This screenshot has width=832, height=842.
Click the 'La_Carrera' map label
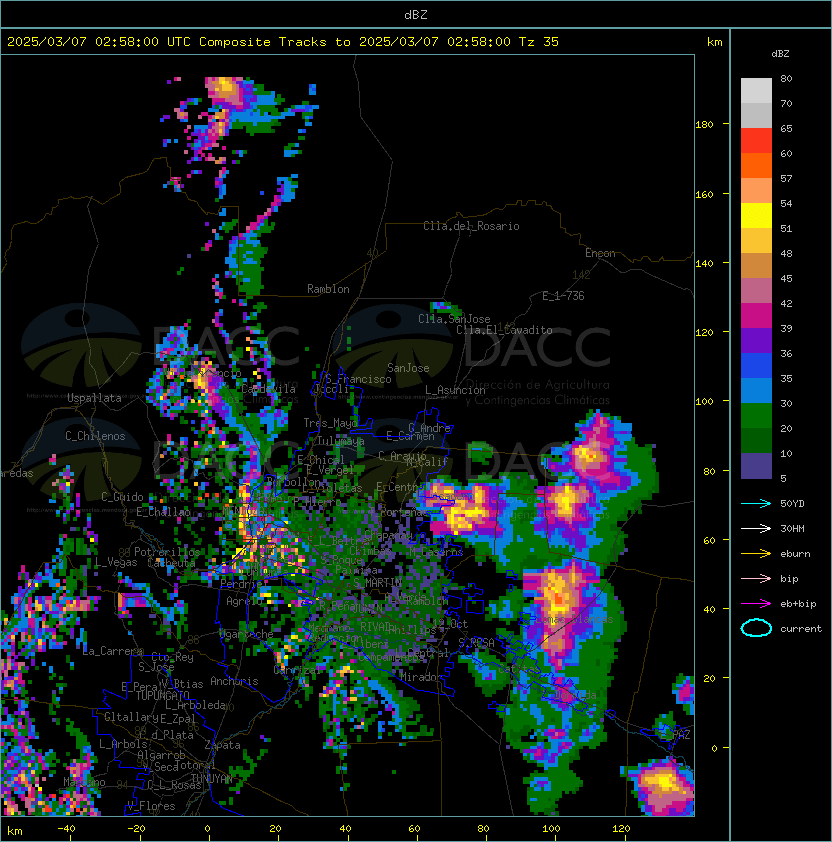(113, 651)
